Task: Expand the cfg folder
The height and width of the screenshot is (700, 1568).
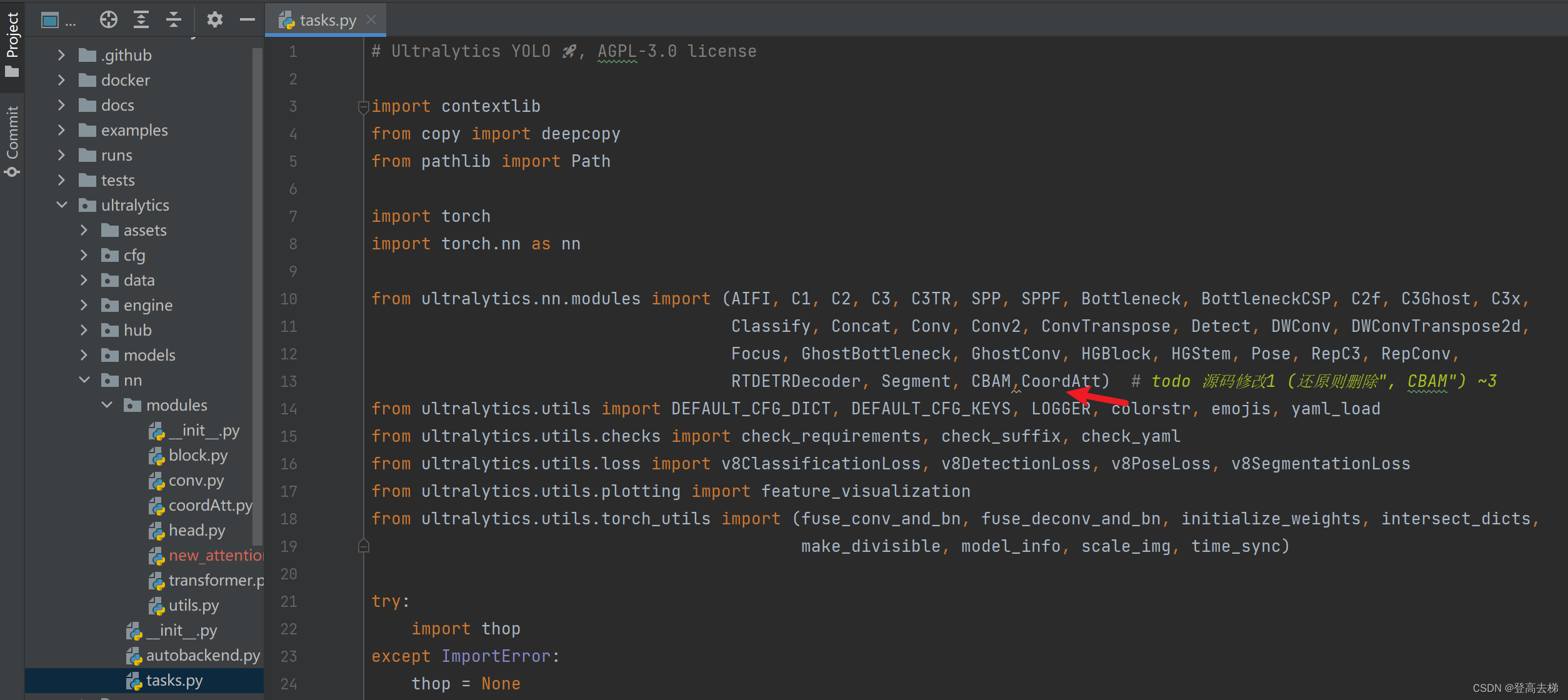Action: pyautogui.click(x=84, y=255)
